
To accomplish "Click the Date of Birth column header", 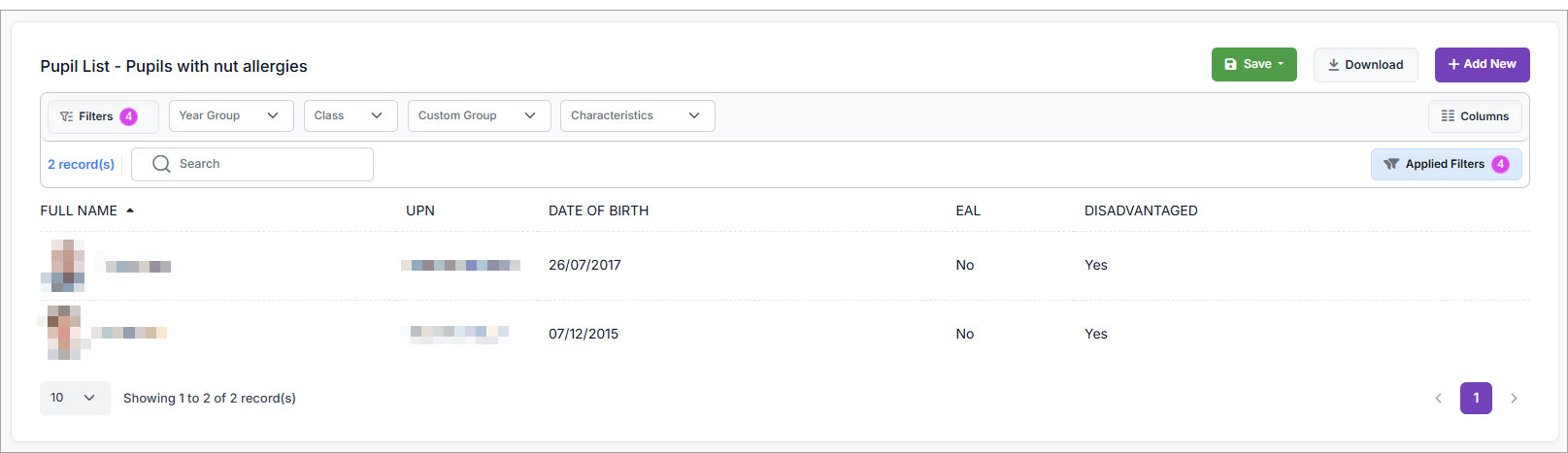I will pos(598,210).
